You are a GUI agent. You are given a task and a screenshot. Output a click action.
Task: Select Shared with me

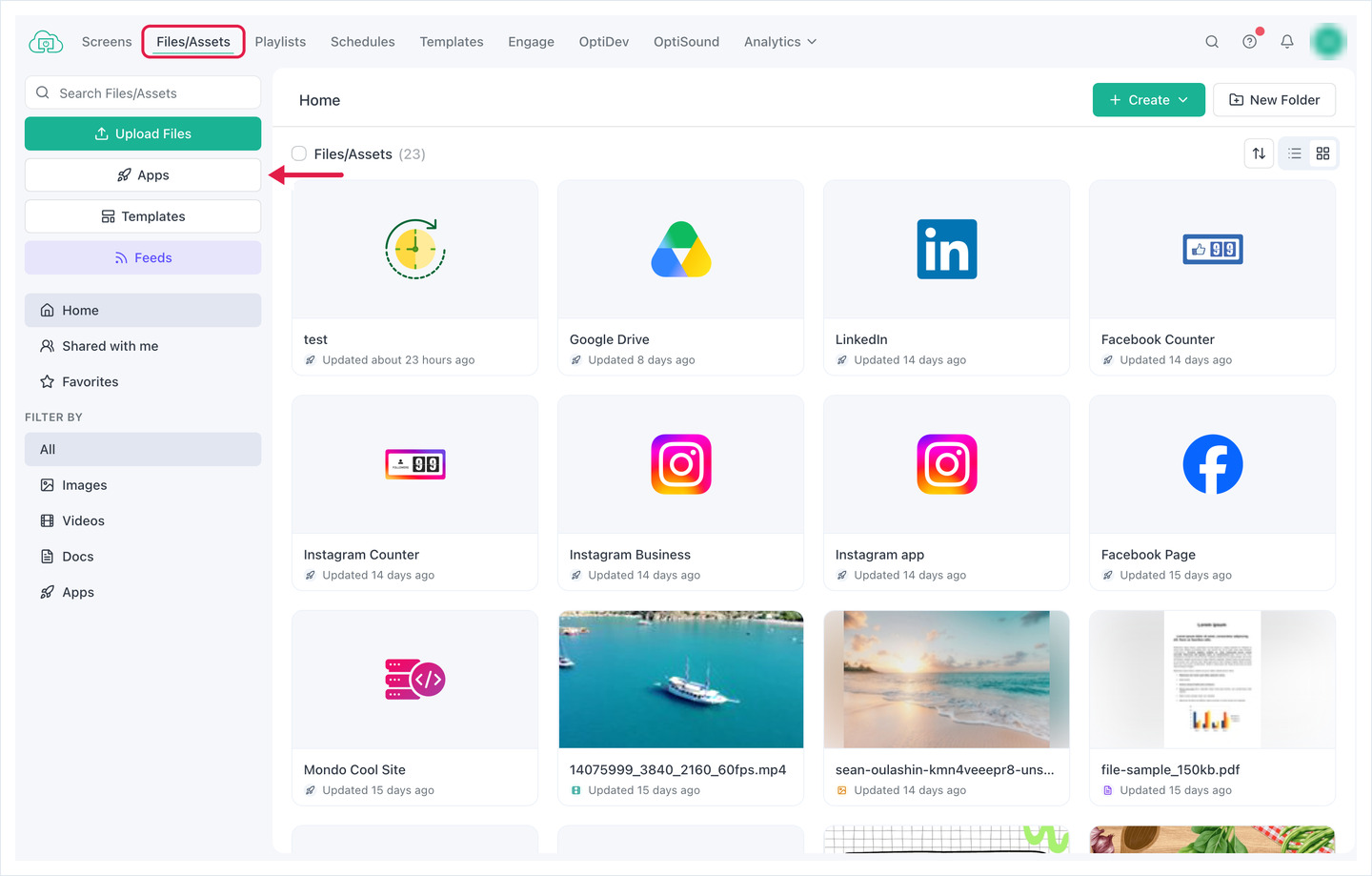coord(143,346)
